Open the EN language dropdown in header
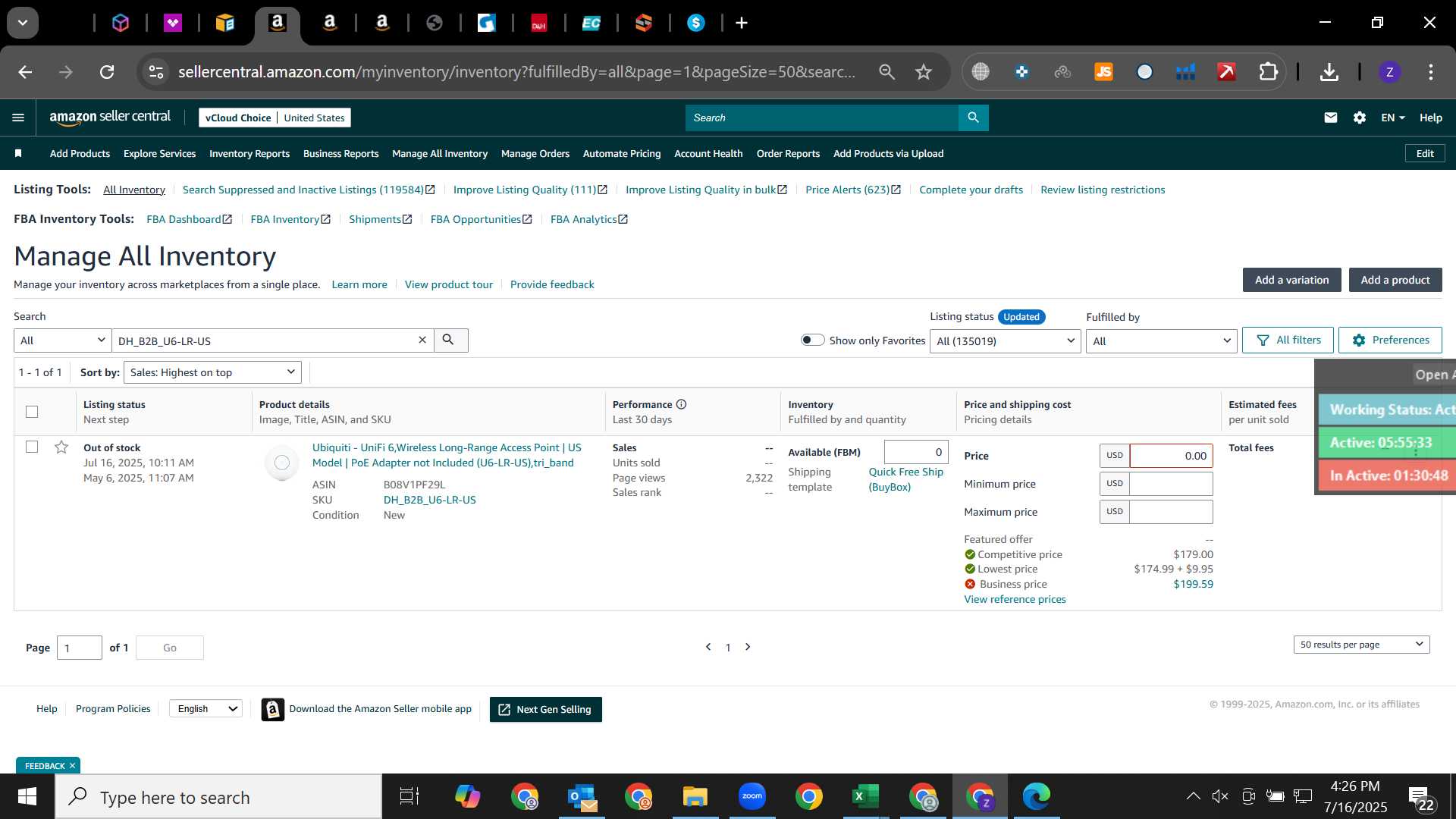This screenshot has width=1456, height=819. click(1392, 118)
